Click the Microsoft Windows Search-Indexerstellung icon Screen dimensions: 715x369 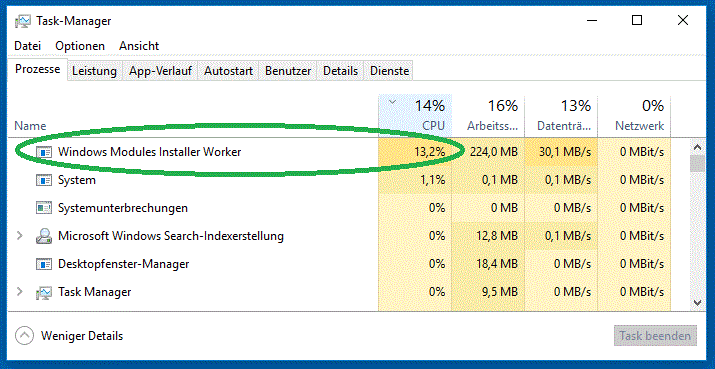click(44, 236)
